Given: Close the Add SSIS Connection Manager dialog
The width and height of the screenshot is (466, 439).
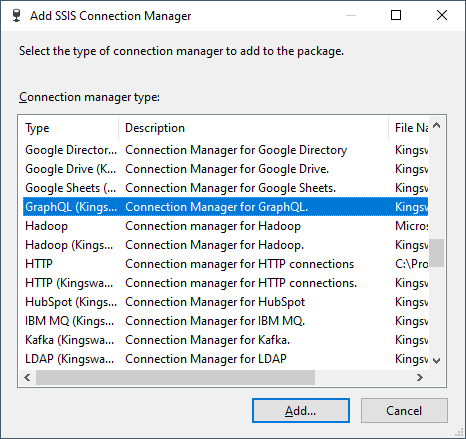Looking at the screenshot, I should point(442,15).
